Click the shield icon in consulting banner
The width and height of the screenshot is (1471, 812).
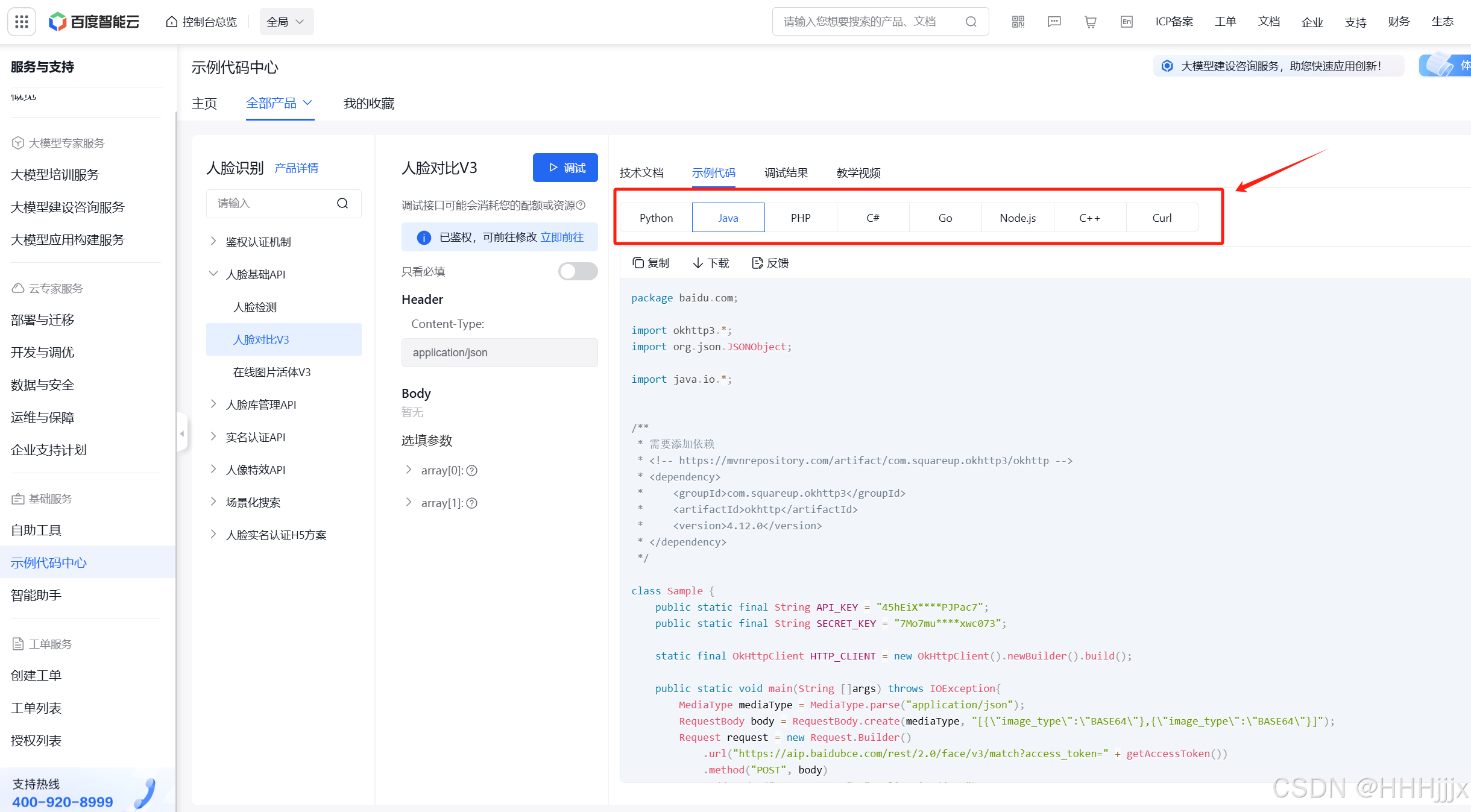[1167, 66]
